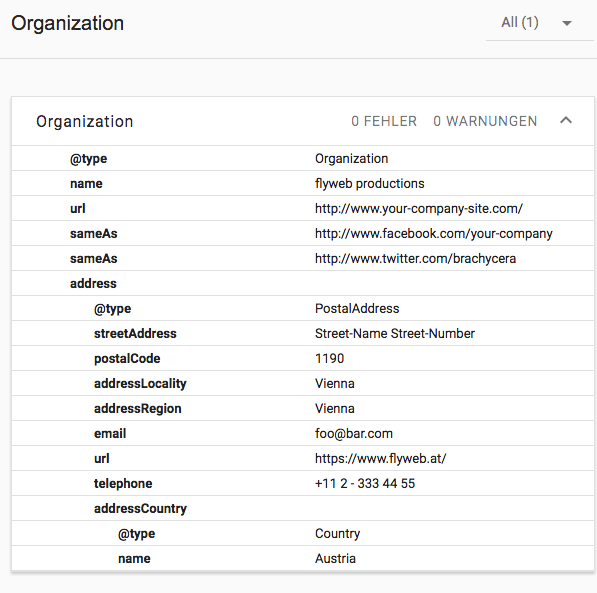This screenshot has width=597, height=593.
Task: Open the facebook.com/your-company sameAs link
Action: tap(434, 233)
